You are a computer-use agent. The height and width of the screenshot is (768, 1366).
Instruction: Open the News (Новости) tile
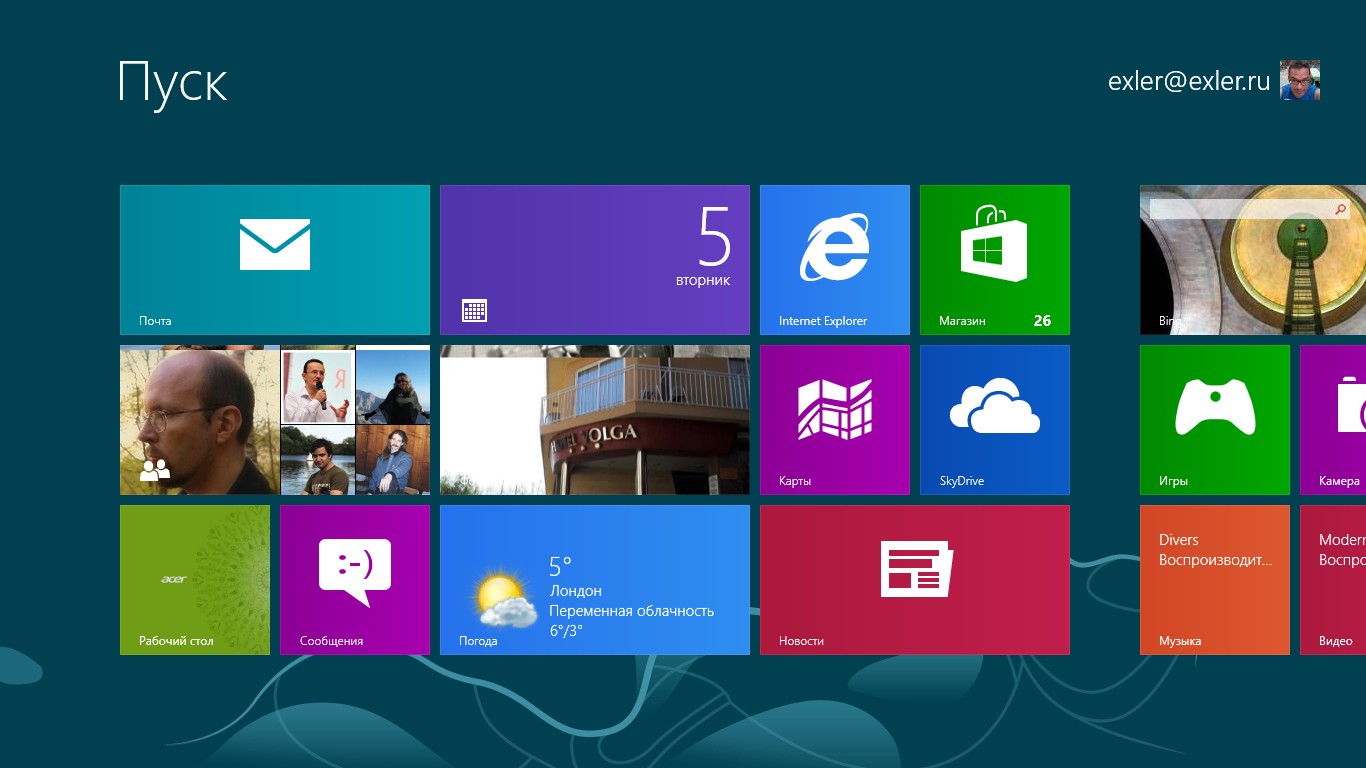915,580
